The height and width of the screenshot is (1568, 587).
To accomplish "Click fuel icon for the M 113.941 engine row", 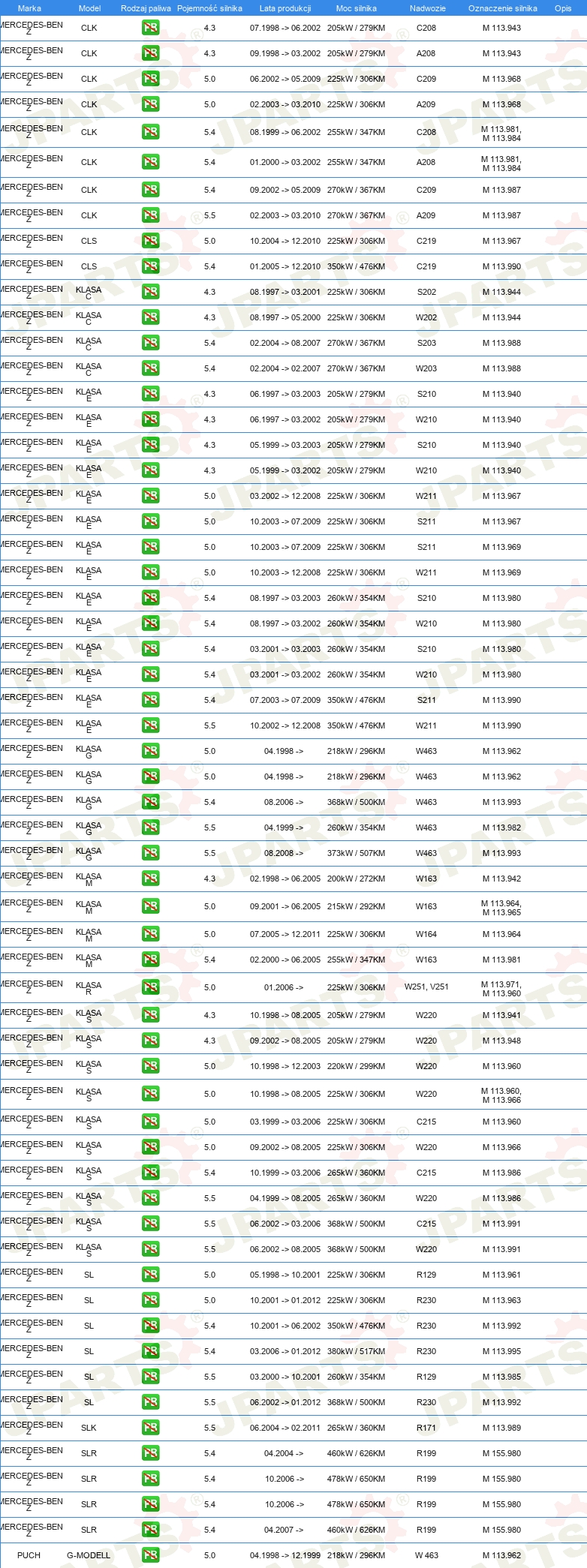I will pos(150,1014).
